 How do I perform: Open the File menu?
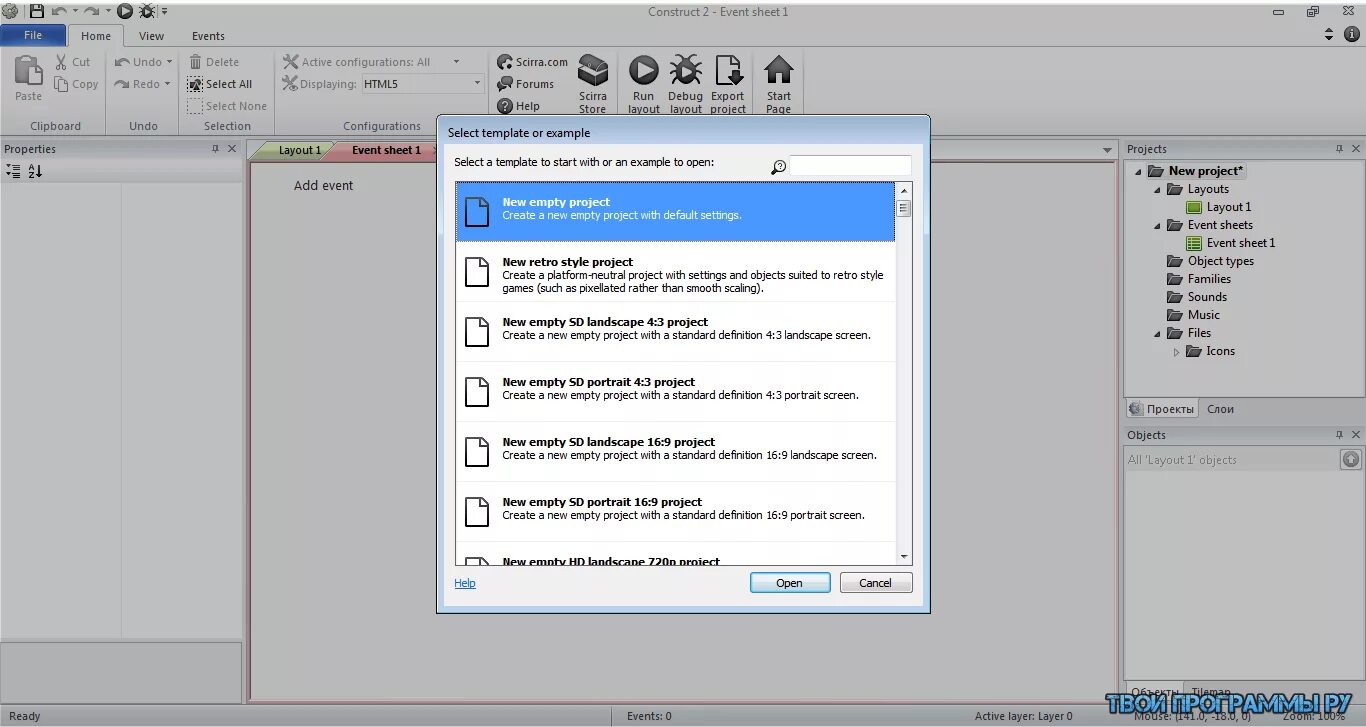coord(33,35)
